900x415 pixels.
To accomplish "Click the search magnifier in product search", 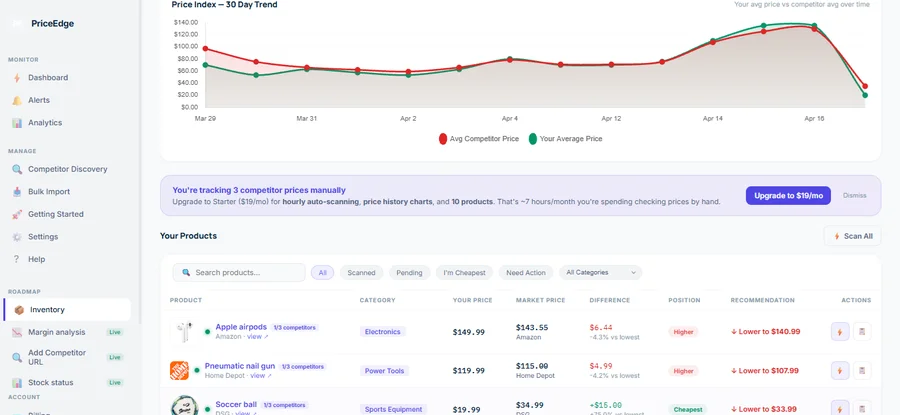I will 186,273.
